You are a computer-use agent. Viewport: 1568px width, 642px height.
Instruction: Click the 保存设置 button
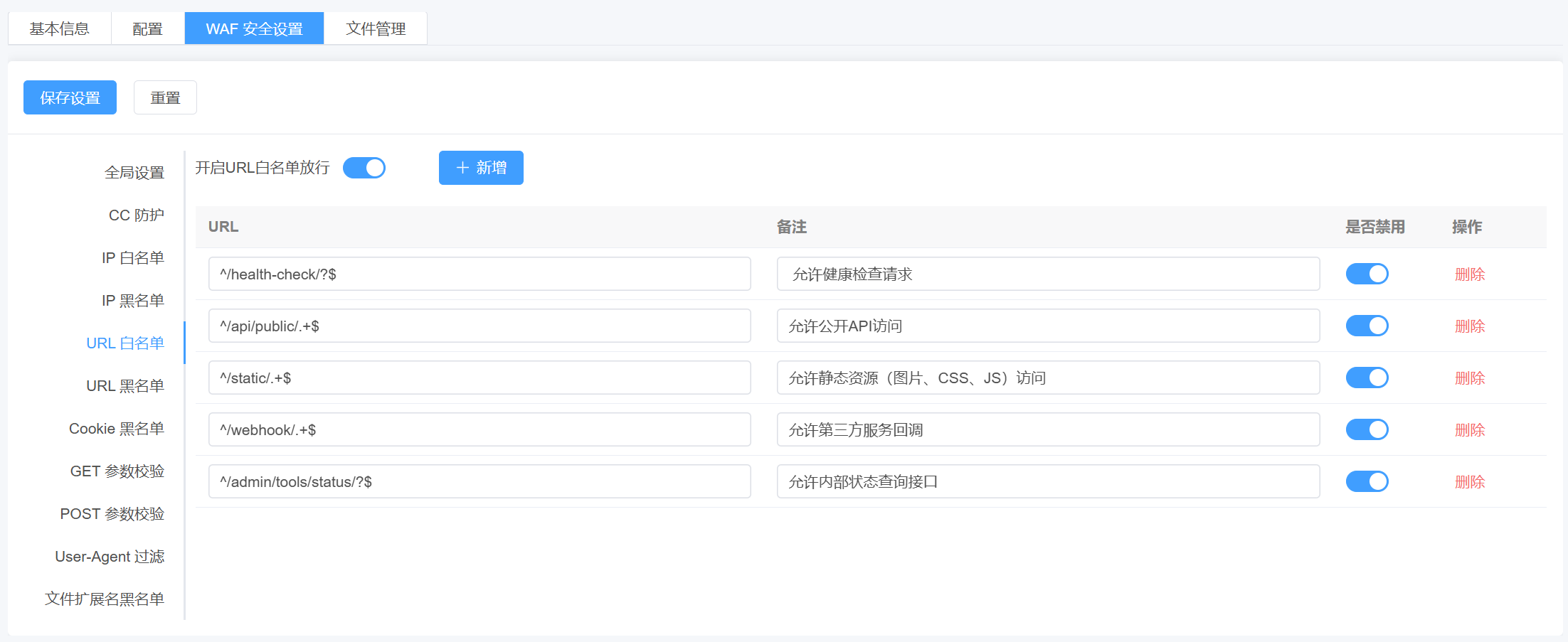[70, 97]
